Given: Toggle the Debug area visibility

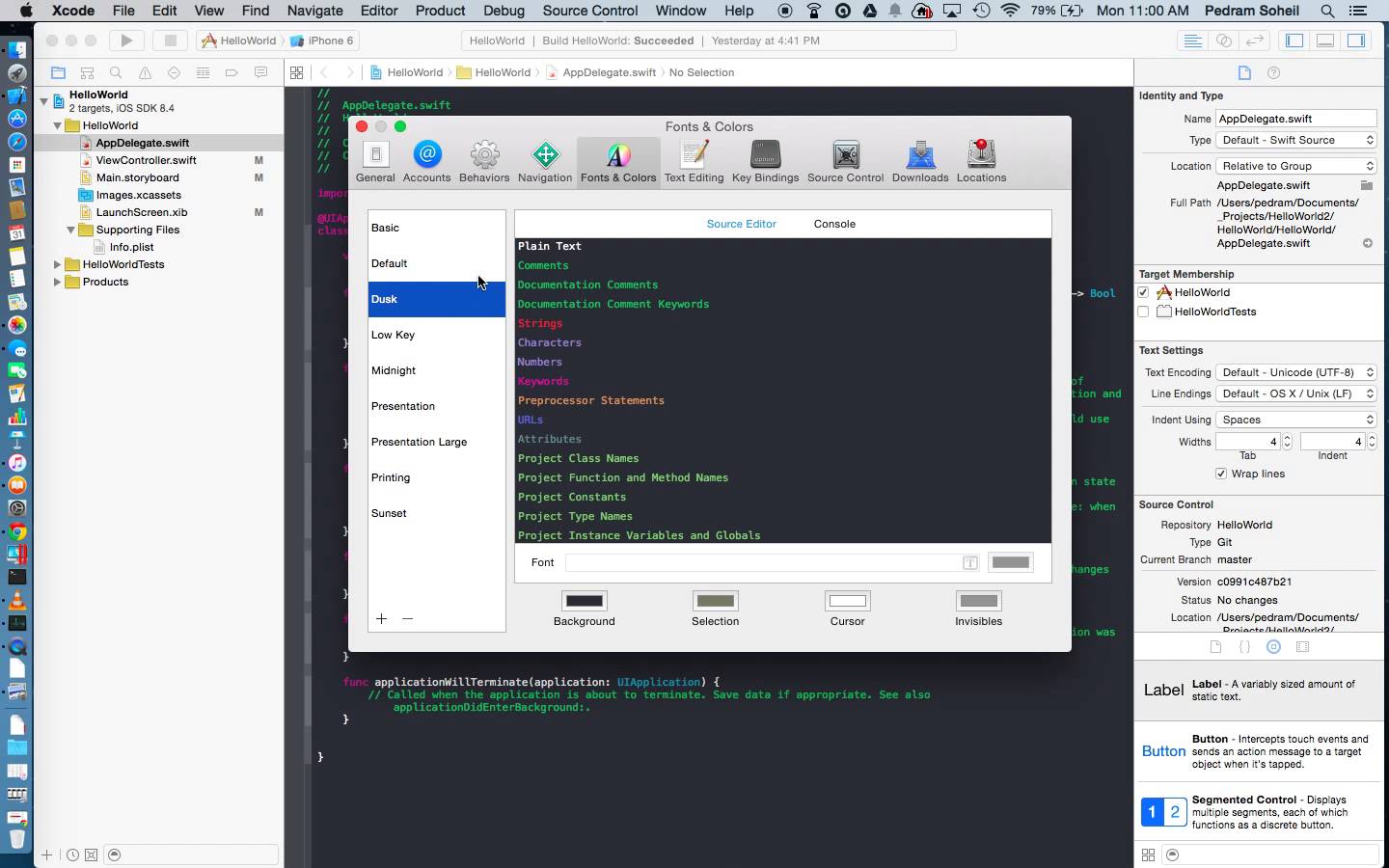Looking at the screenshot, I should click(1325, 41).
